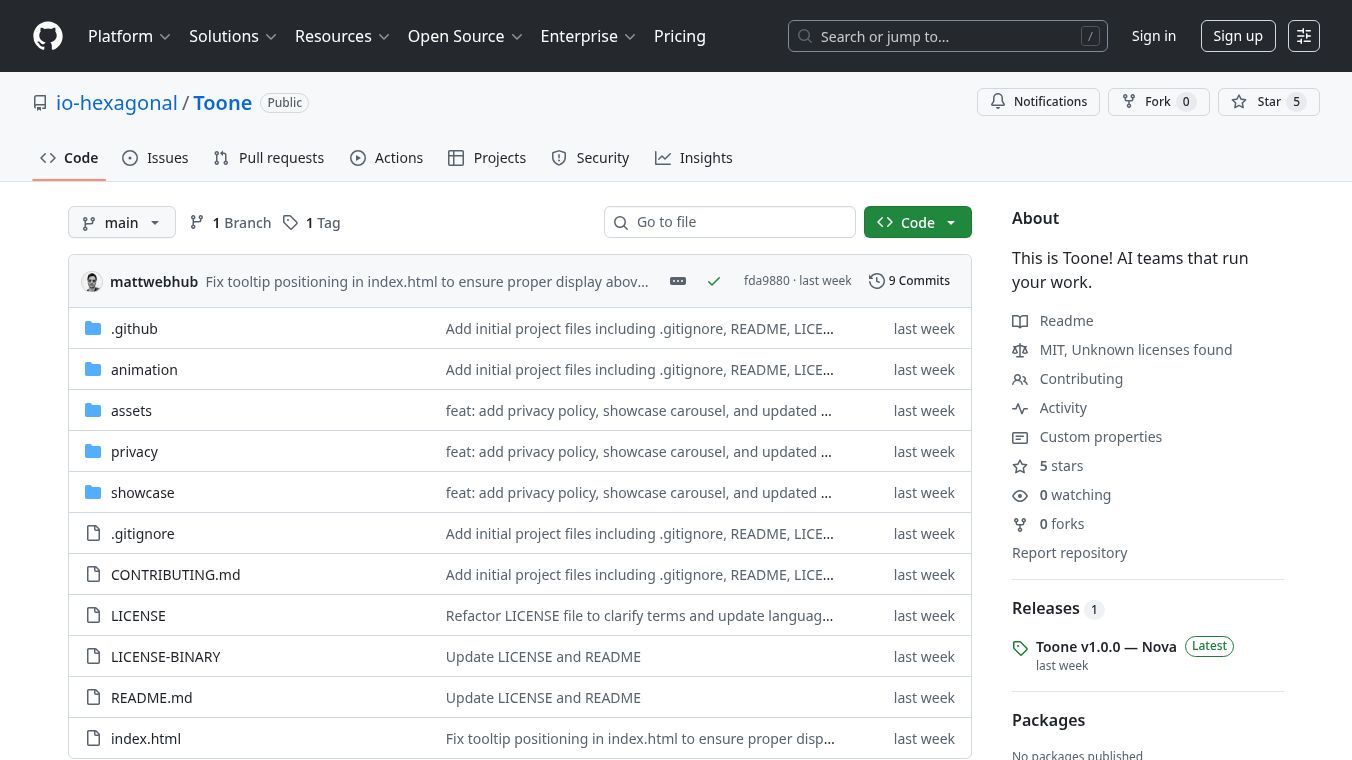Click the GitHub logo icon
The height and width of the screenshot is (760, 1352).
click(x=48, y=36)
